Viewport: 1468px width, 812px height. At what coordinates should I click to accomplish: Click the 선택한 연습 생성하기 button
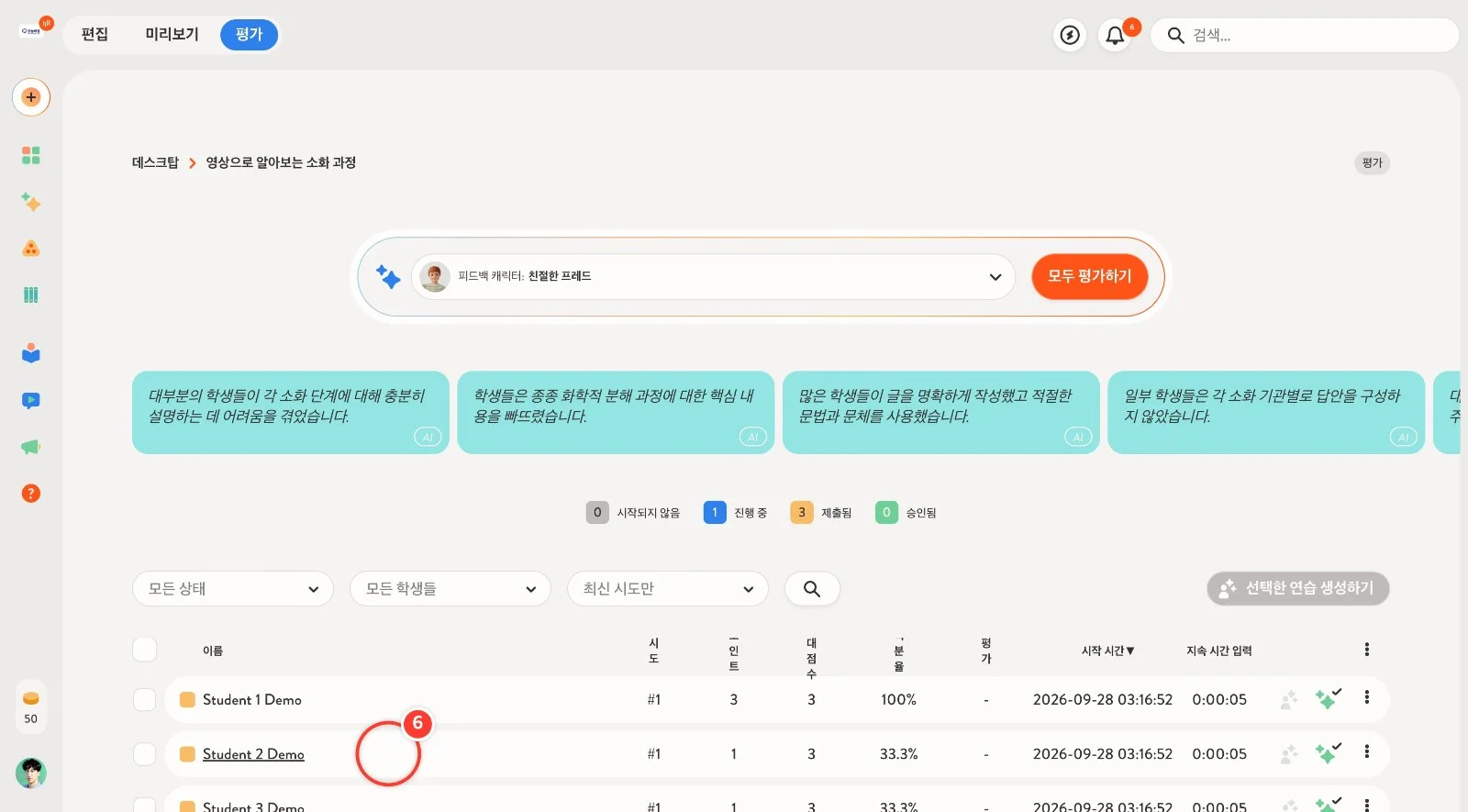point(1298,588)
